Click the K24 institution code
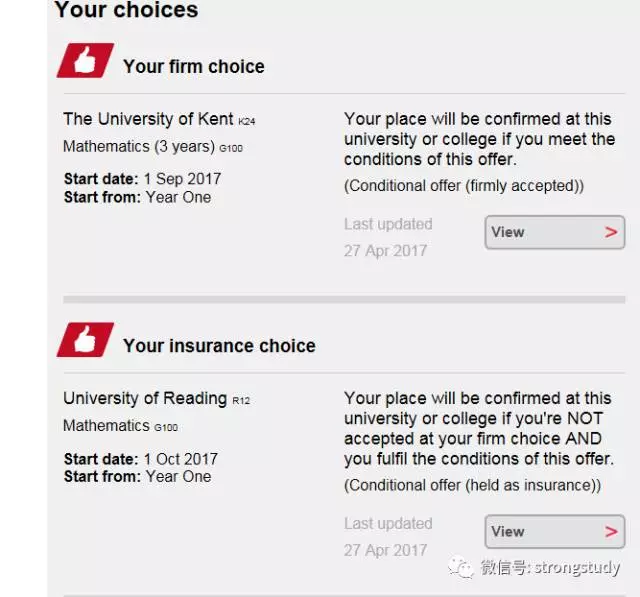Screen dimensions: 640x597 (x=247, y=121)
